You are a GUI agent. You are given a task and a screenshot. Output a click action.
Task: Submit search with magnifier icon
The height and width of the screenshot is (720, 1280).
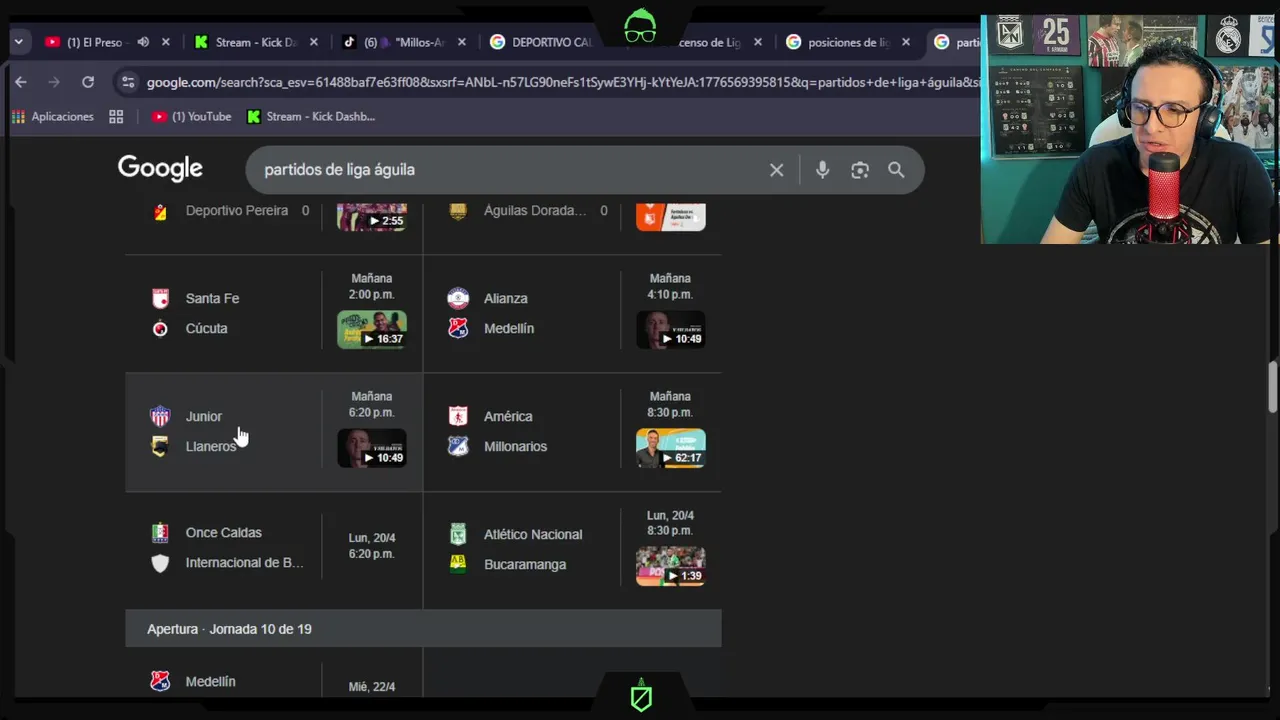pyautogui.click(x=896, y=170)
